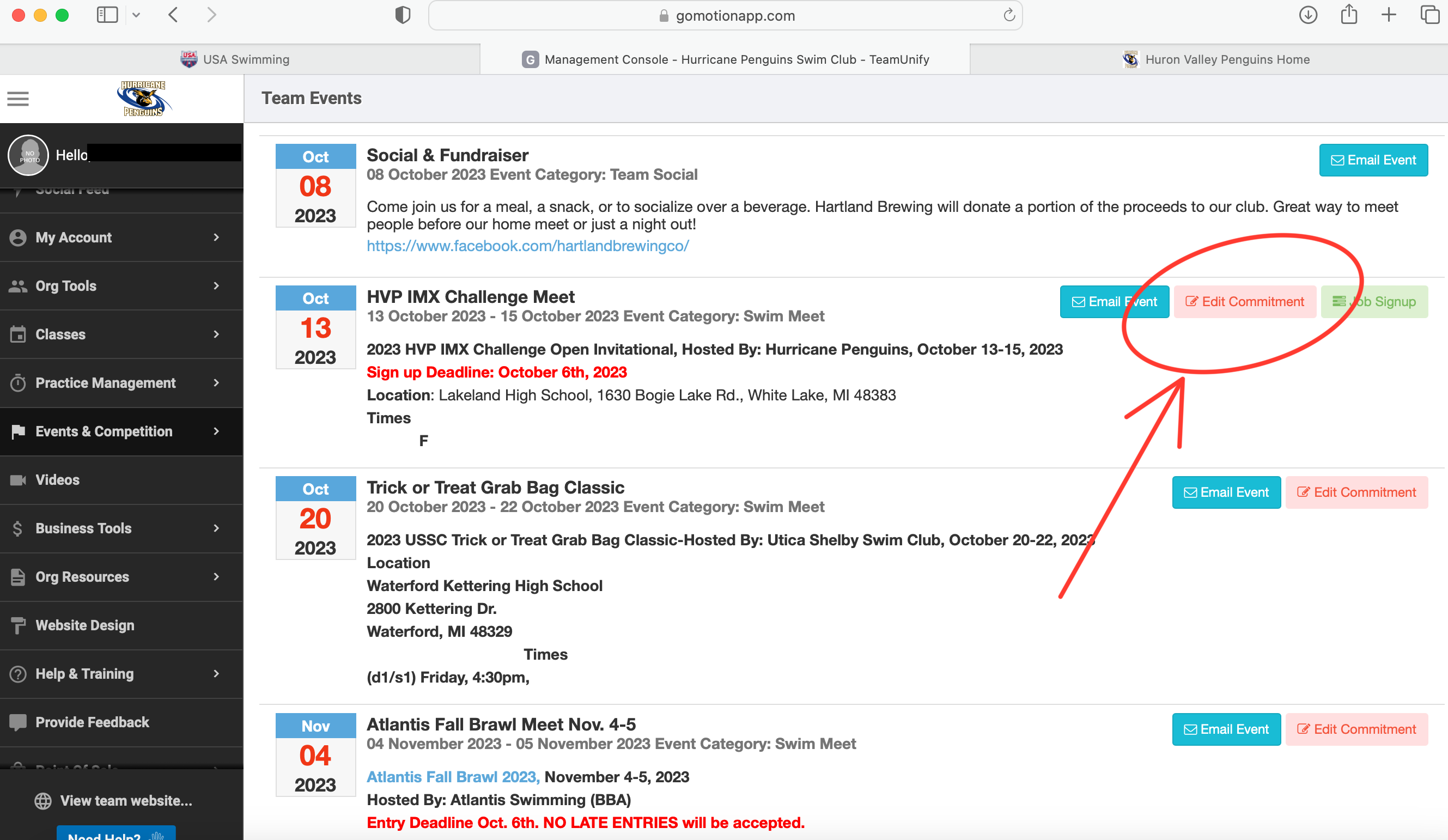Click the page reload icon
Screen dimensions: 1448x840
click(1009, 15)
